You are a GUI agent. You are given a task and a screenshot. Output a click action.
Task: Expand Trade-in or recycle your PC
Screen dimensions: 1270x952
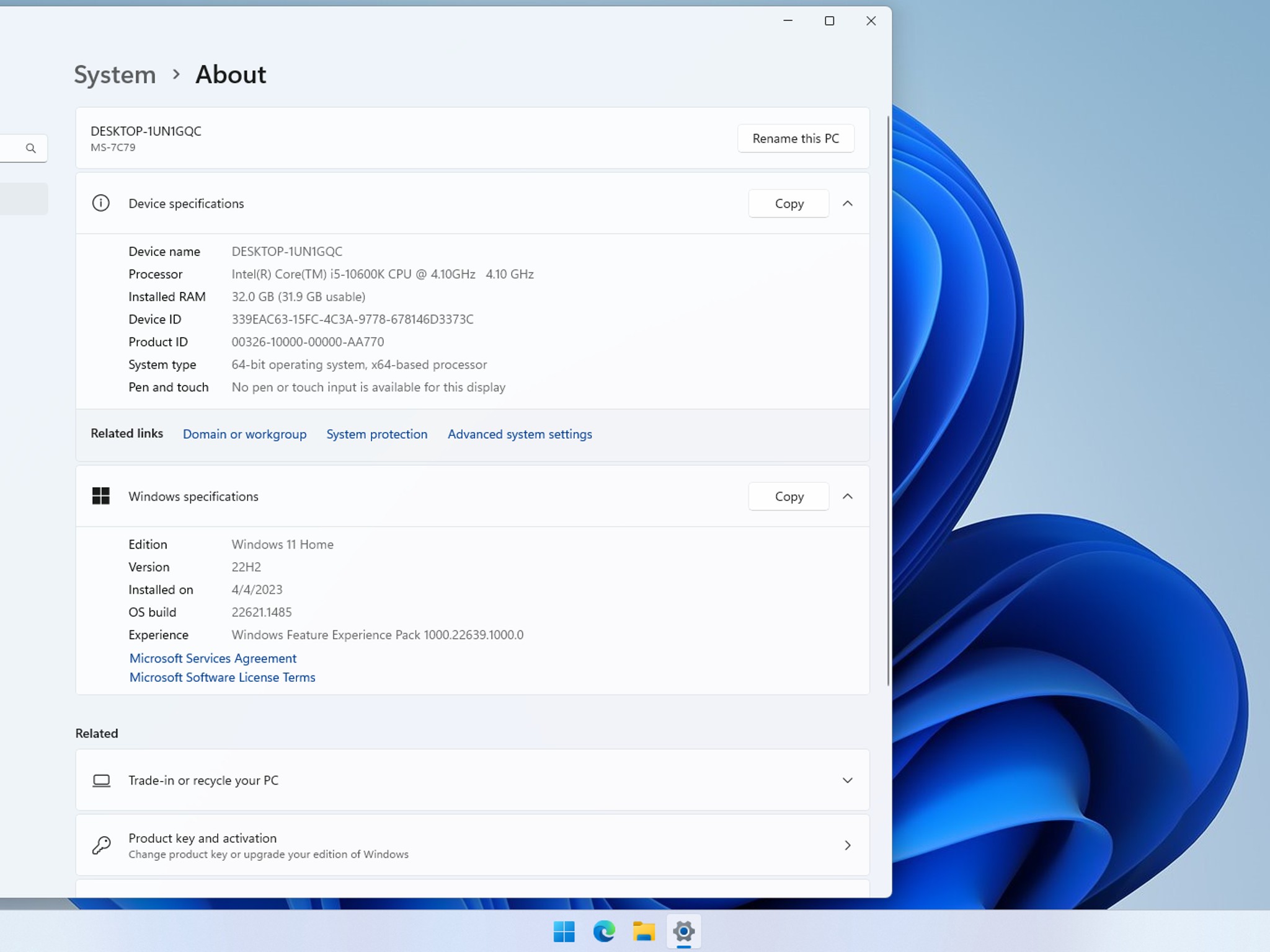847,780
